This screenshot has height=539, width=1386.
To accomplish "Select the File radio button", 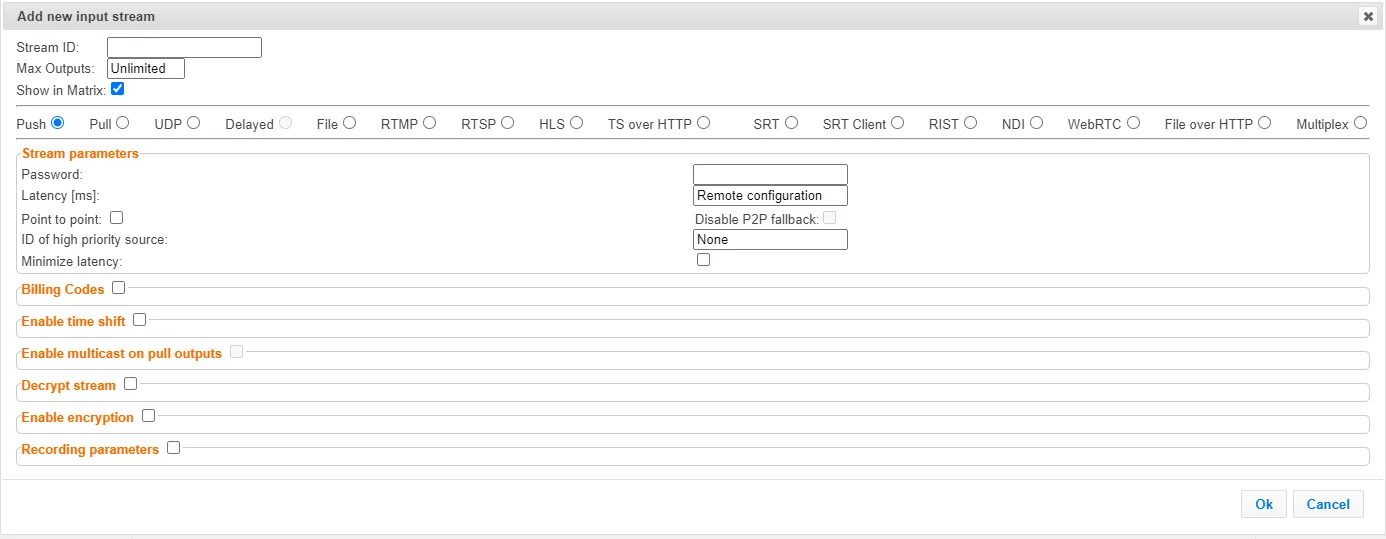I will pos(349,123).
